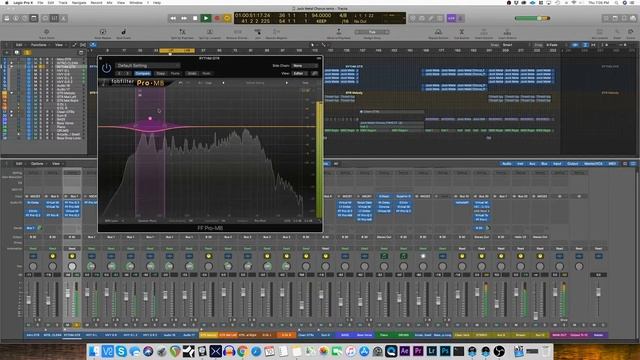The image size is (640, 360).
Task: Click Paste in the plug-in header
Action: [175, 73]
